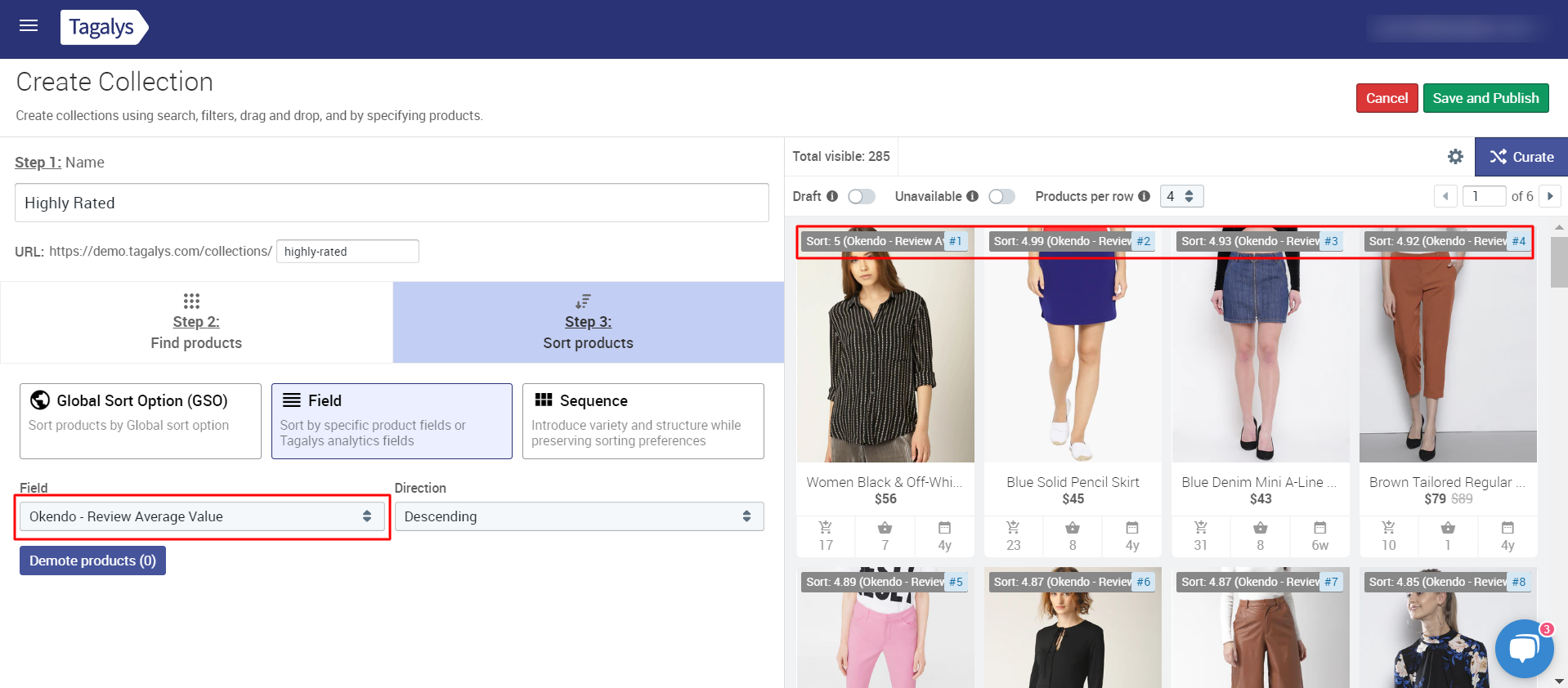Click cart icon under Women Black shirt
The width and height of the screenshot is (1568, 688).
point(826,528)
